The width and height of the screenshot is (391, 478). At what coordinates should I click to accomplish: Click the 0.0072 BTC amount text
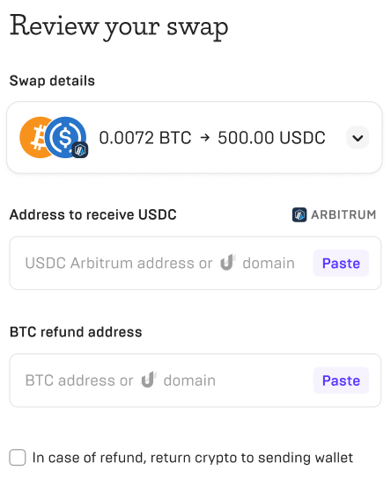pos(145,137)
